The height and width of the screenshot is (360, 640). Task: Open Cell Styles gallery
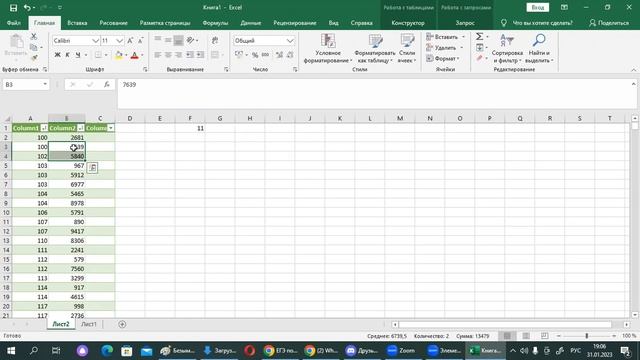point(407,49)
